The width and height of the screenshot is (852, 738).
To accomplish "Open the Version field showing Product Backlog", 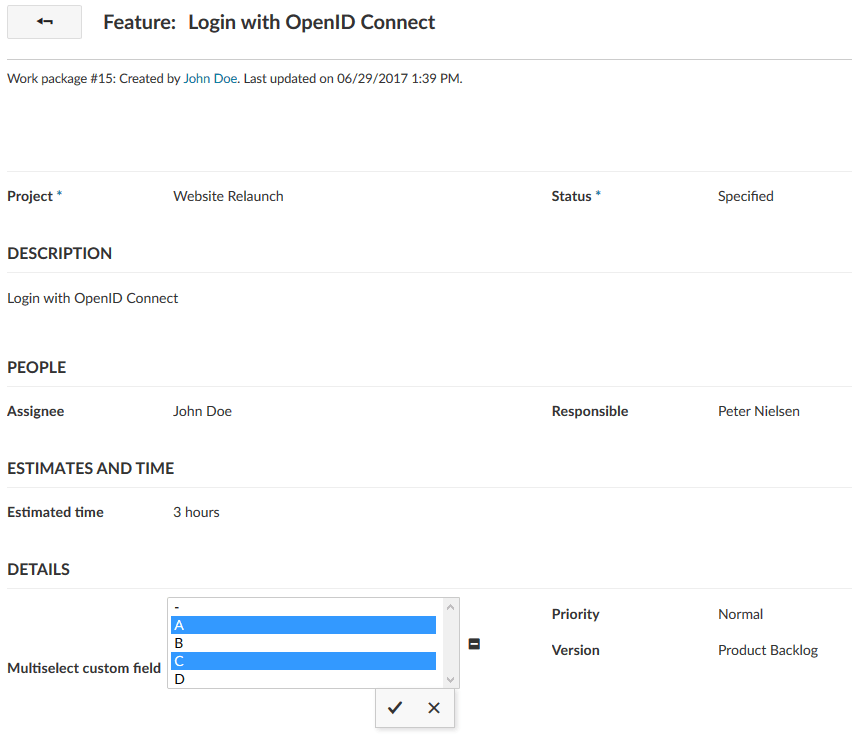I will (768, 650).
